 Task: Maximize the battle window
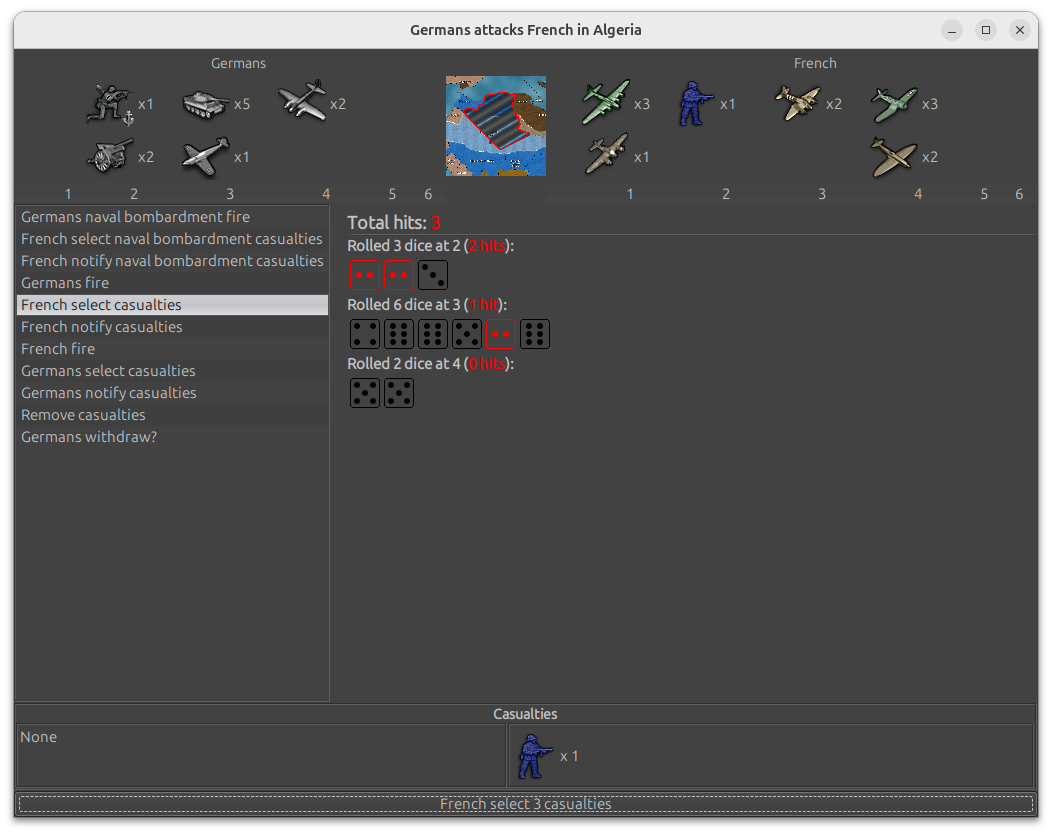(x=986, y=30)
